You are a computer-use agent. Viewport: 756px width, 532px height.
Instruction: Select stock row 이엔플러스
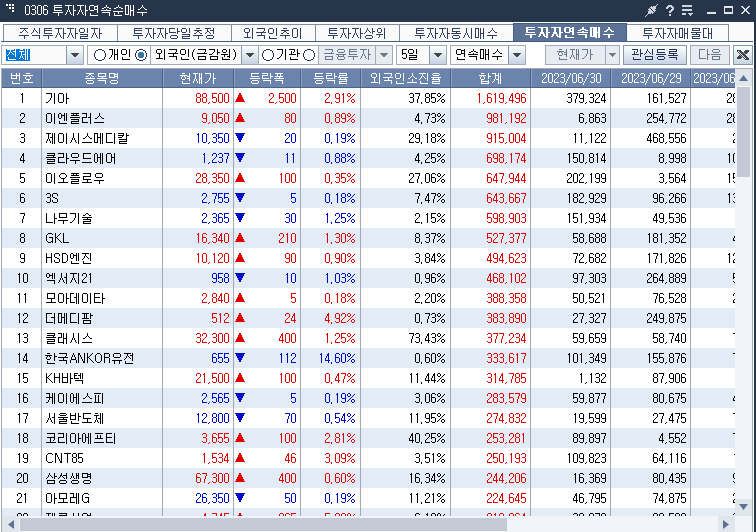(368, 118)
